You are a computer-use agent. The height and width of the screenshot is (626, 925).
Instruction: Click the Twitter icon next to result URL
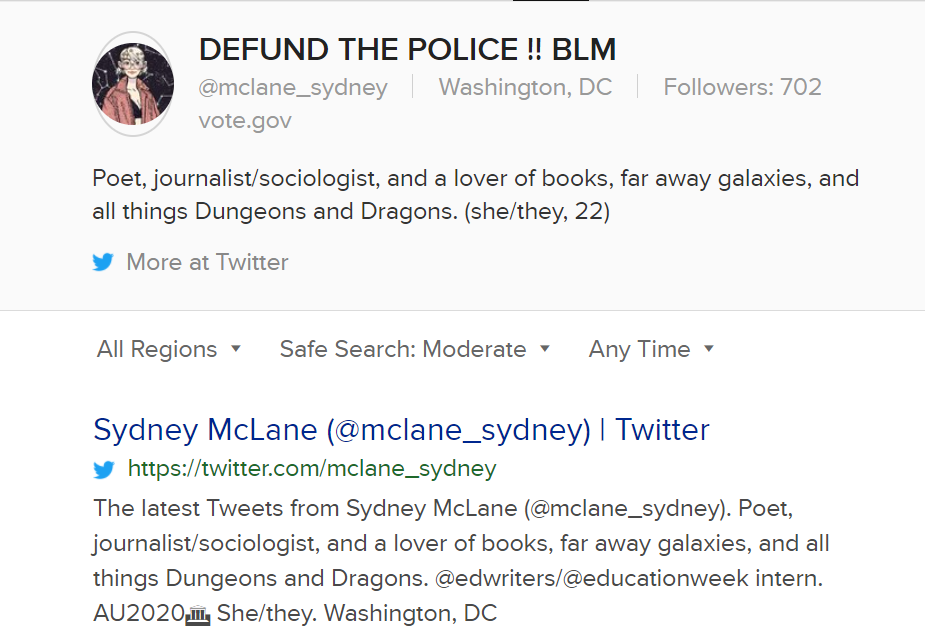(x=104, y=470)
